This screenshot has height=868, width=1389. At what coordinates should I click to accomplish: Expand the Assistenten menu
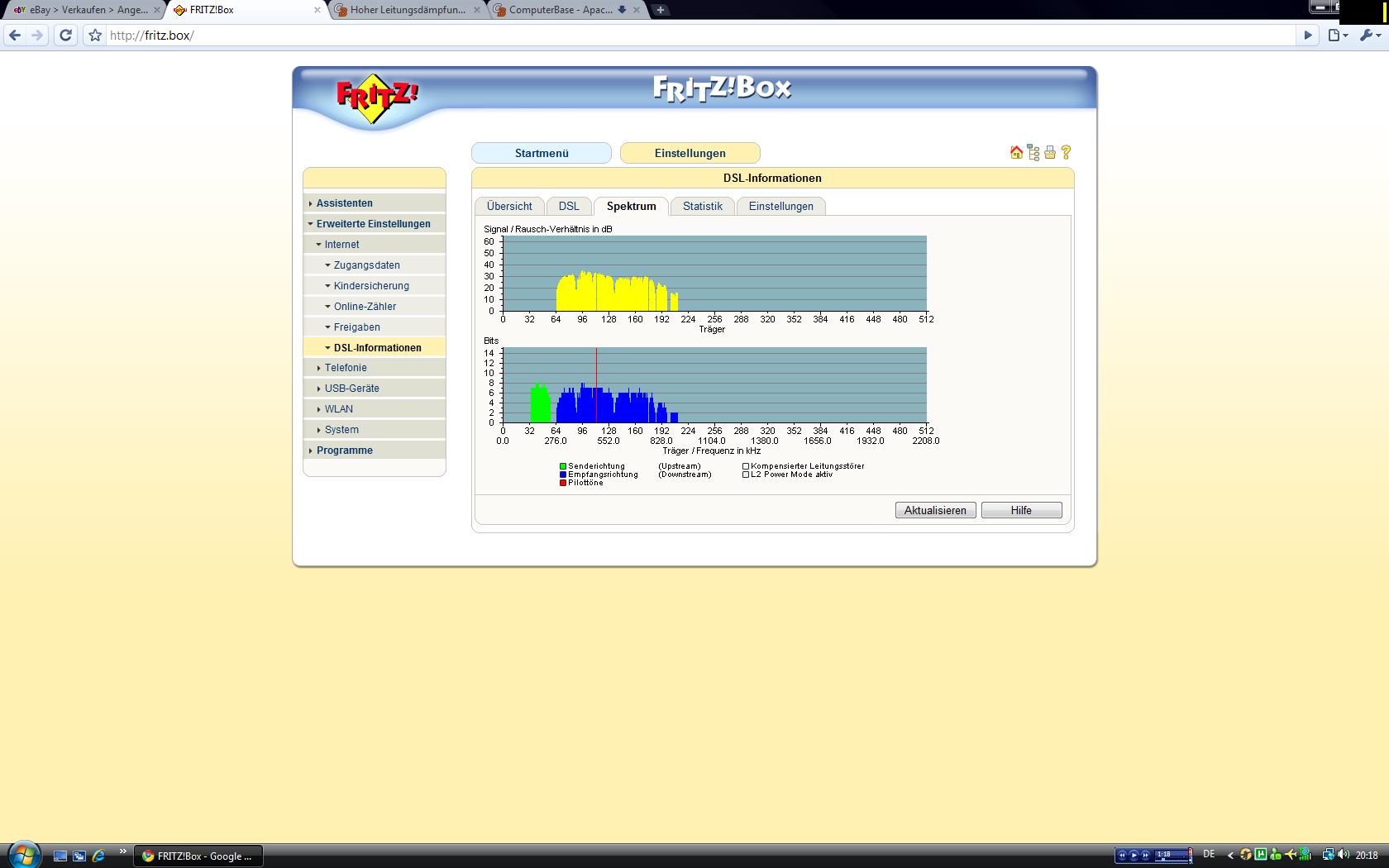(375, 203)
